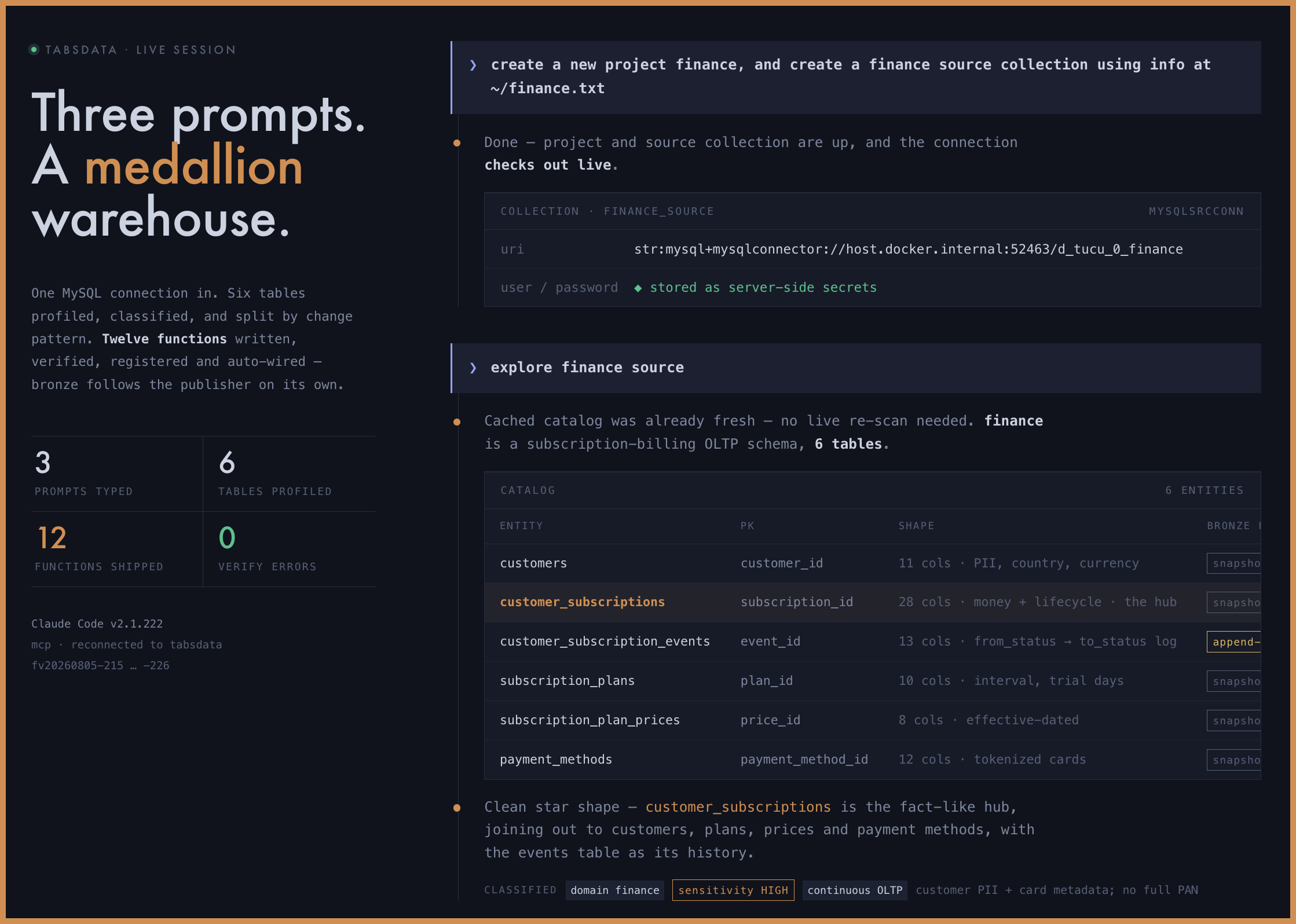Click orange 'customer_subscriptions' in the summary paragraph

coord(738,807)
